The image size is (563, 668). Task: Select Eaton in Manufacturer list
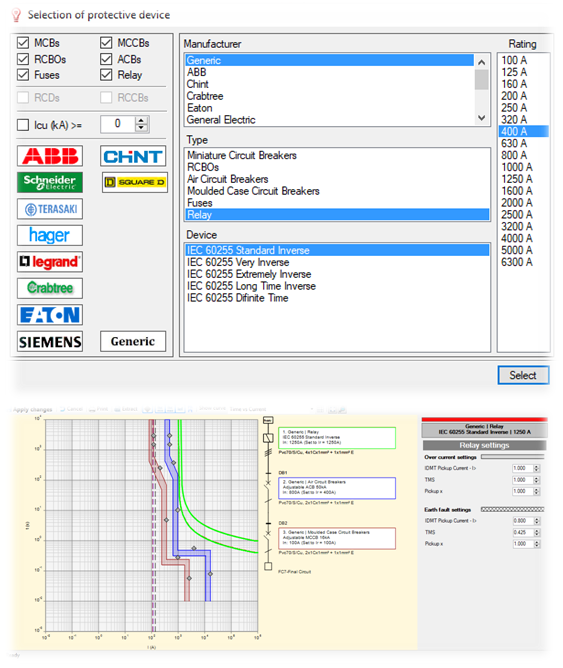click(x=330, y=108)
